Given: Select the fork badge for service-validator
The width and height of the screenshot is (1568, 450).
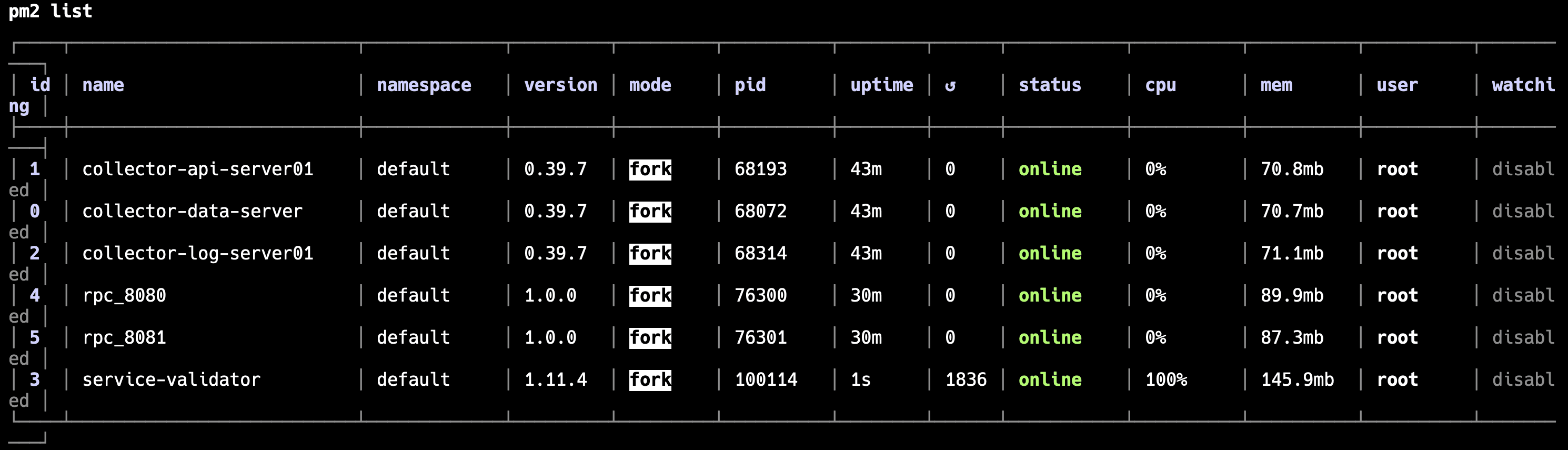Looking at the screenshot, I should 650,380.
